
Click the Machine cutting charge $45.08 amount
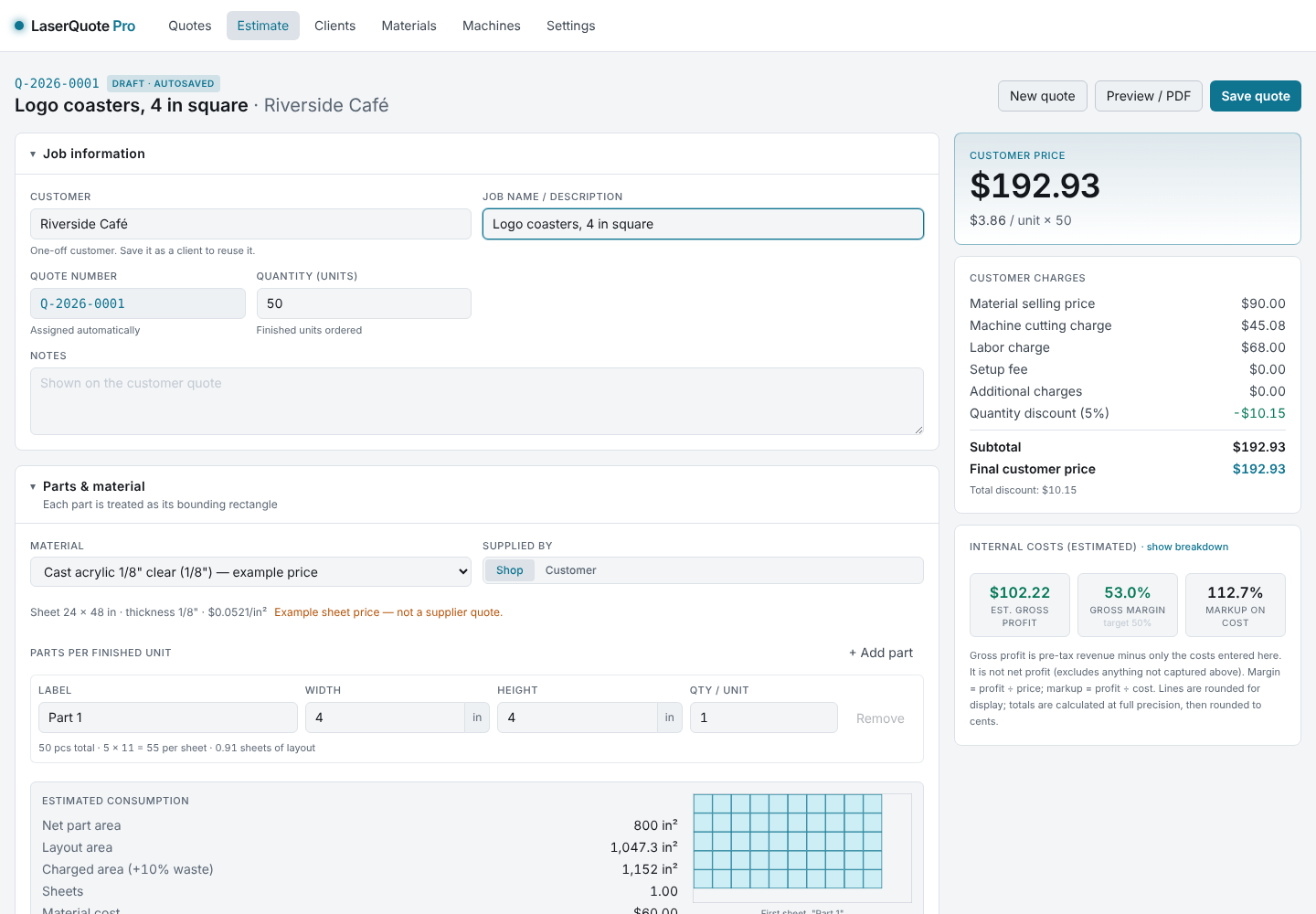click(1263, 325)
